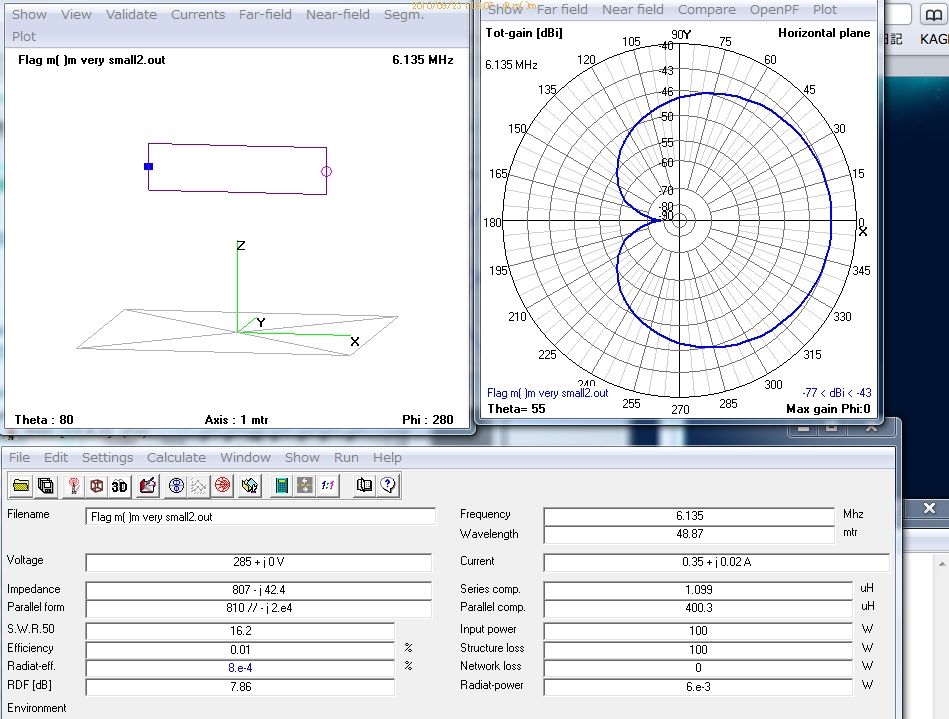Open the Show menu in the geometry window
Screen dimensions: 949x719
coord(29,15)
